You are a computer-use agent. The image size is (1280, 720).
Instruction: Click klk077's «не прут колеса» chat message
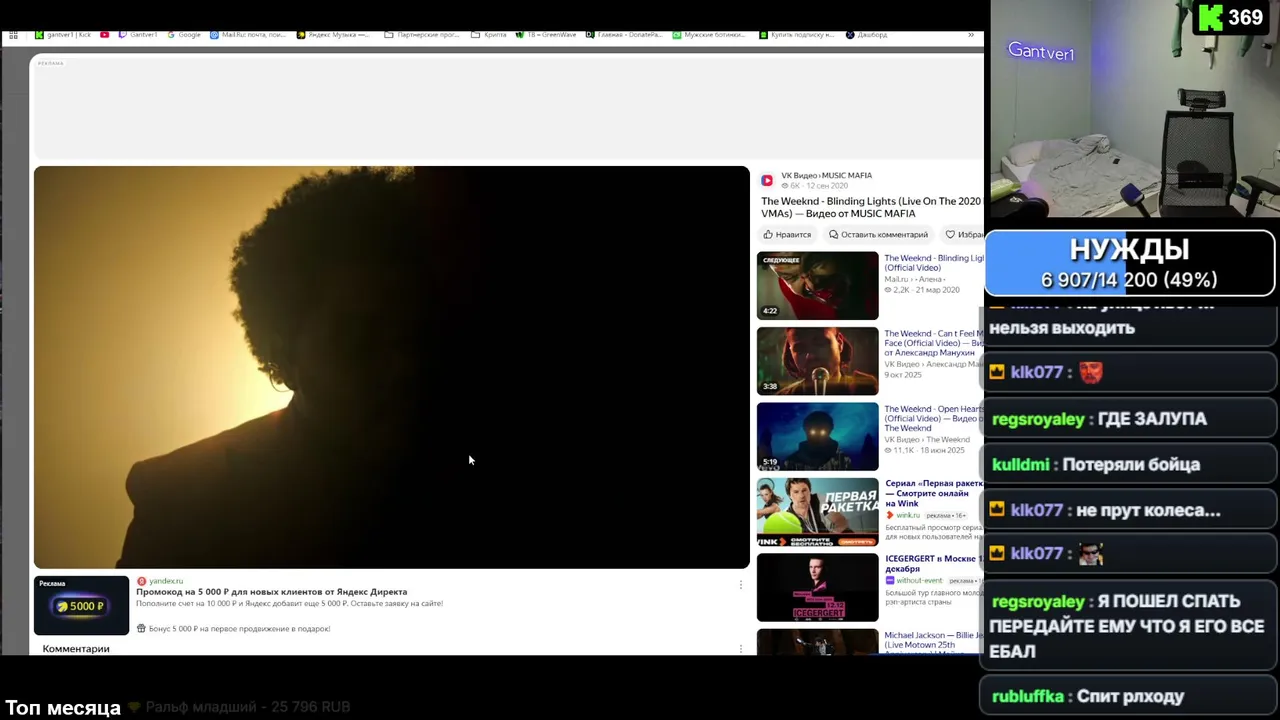coord(1128,510)
